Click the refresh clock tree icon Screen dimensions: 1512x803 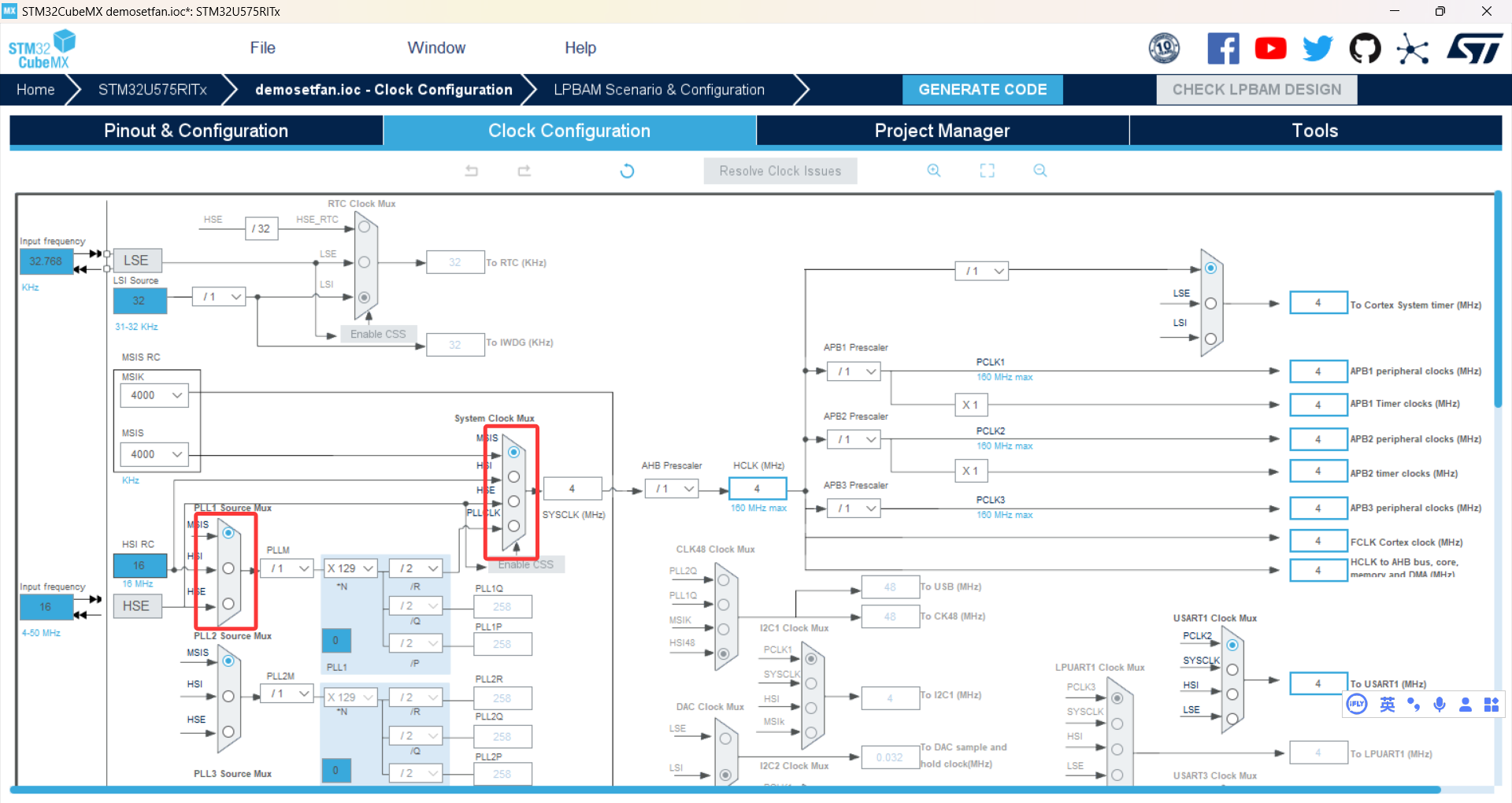[x=627, y=171]
